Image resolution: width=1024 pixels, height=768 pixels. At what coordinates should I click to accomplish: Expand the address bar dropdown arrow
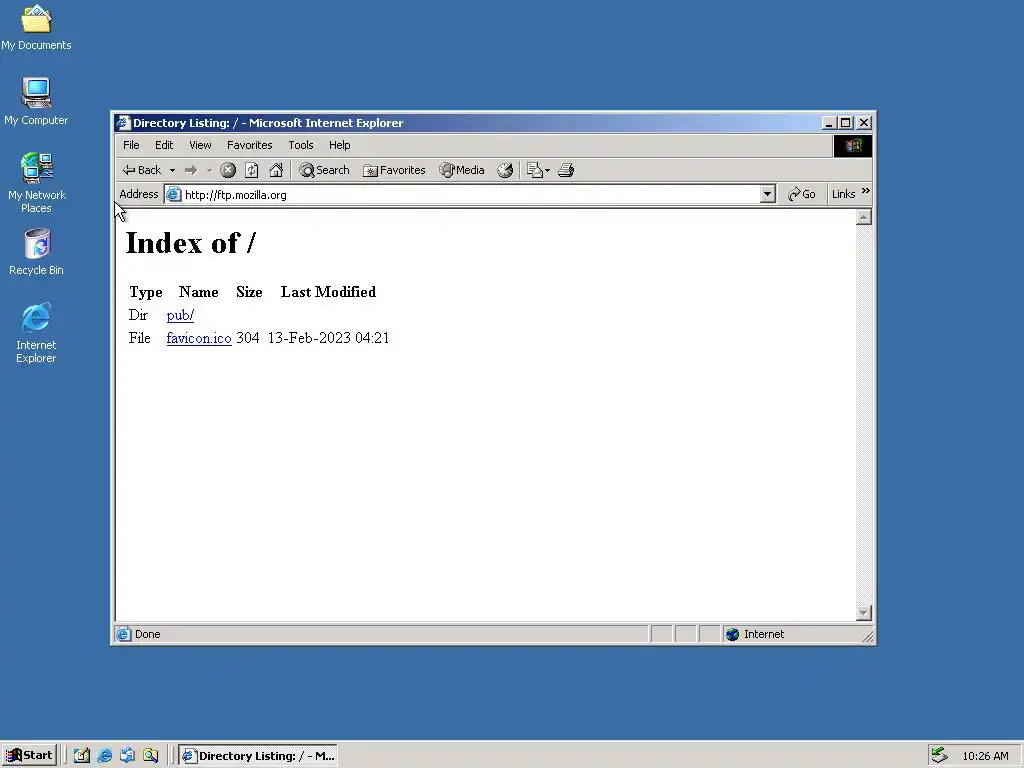pos(768,194)
